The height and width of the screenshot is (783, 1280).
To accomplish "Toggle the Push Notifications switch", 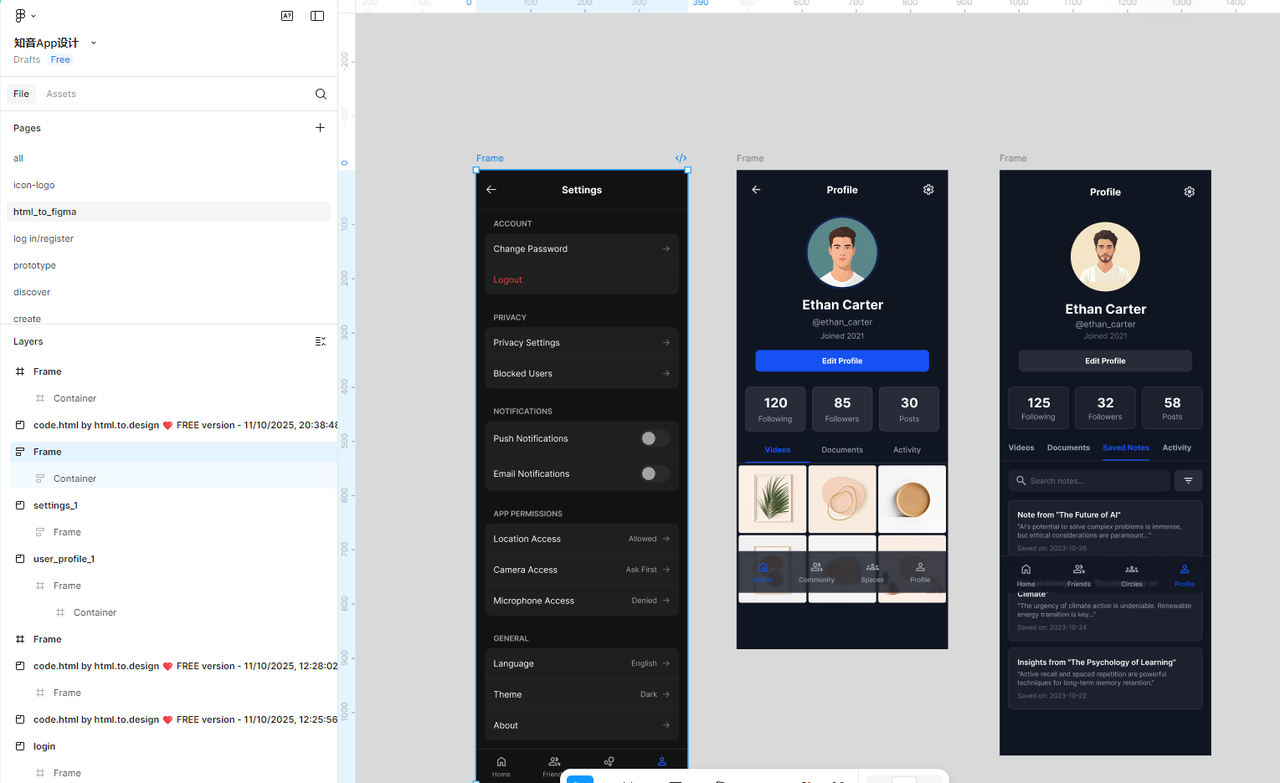I will click(x=655, y=439).
